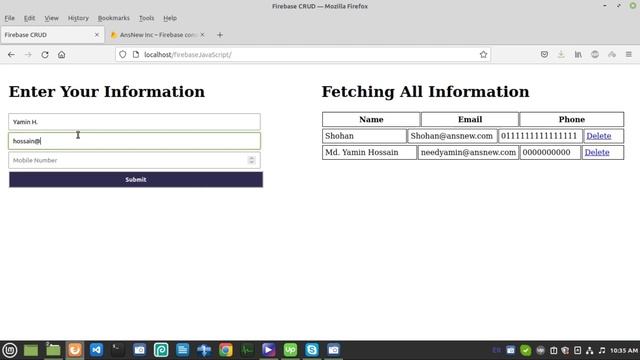
Task: Open the Library icon in the toolbar
Action: pos(578,54)
